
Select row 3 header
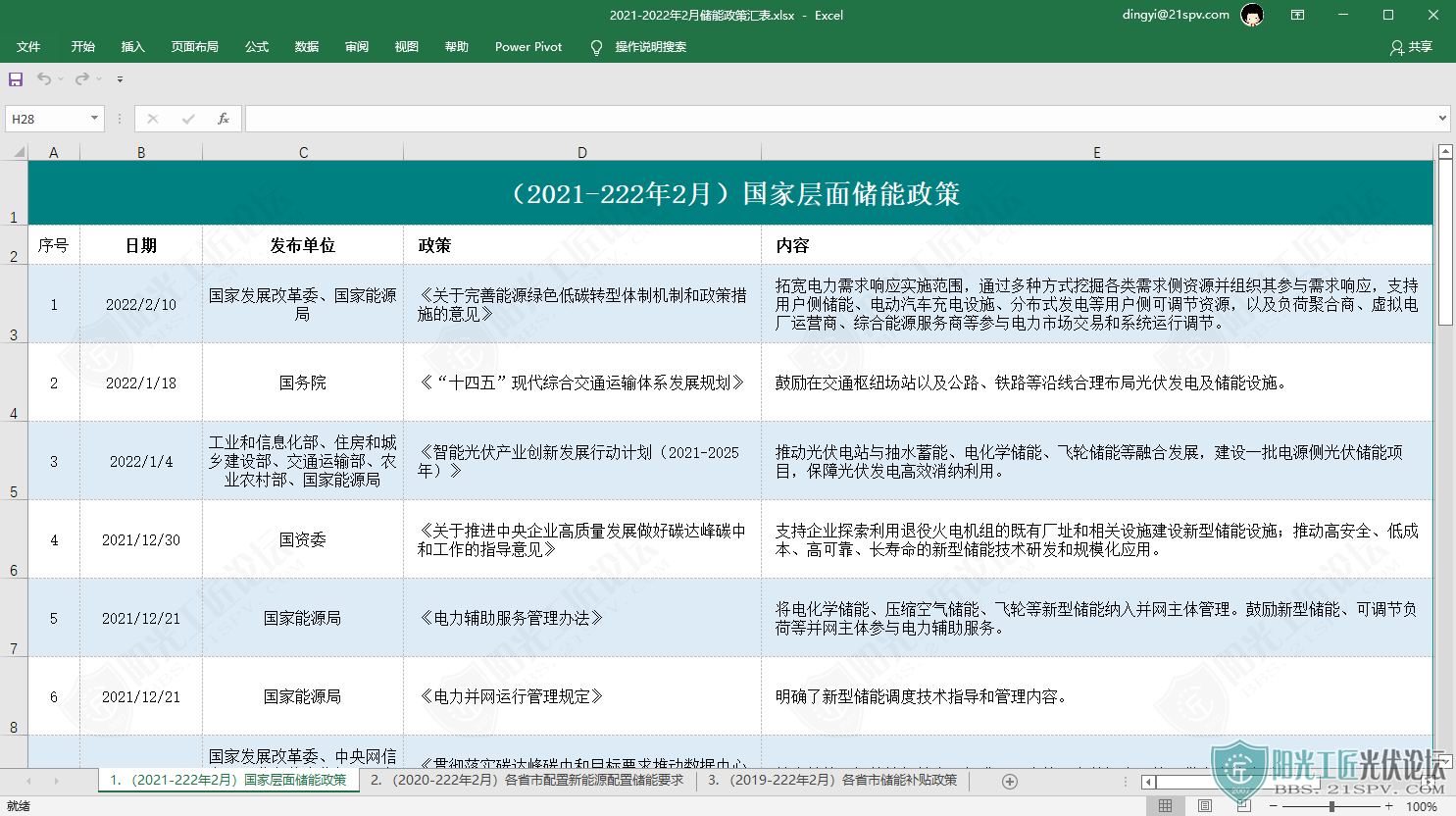pos(14,304)
